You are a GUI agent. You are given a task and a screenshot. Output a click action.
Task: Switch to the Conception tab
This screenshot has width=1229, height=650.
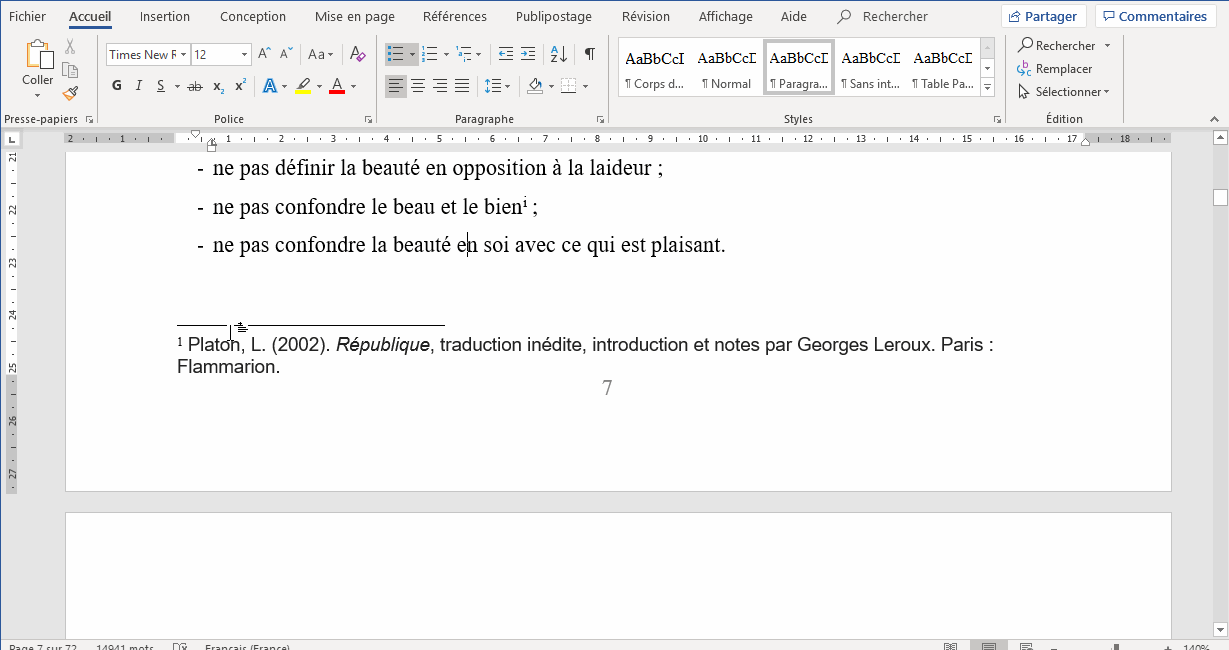[253, 16]
